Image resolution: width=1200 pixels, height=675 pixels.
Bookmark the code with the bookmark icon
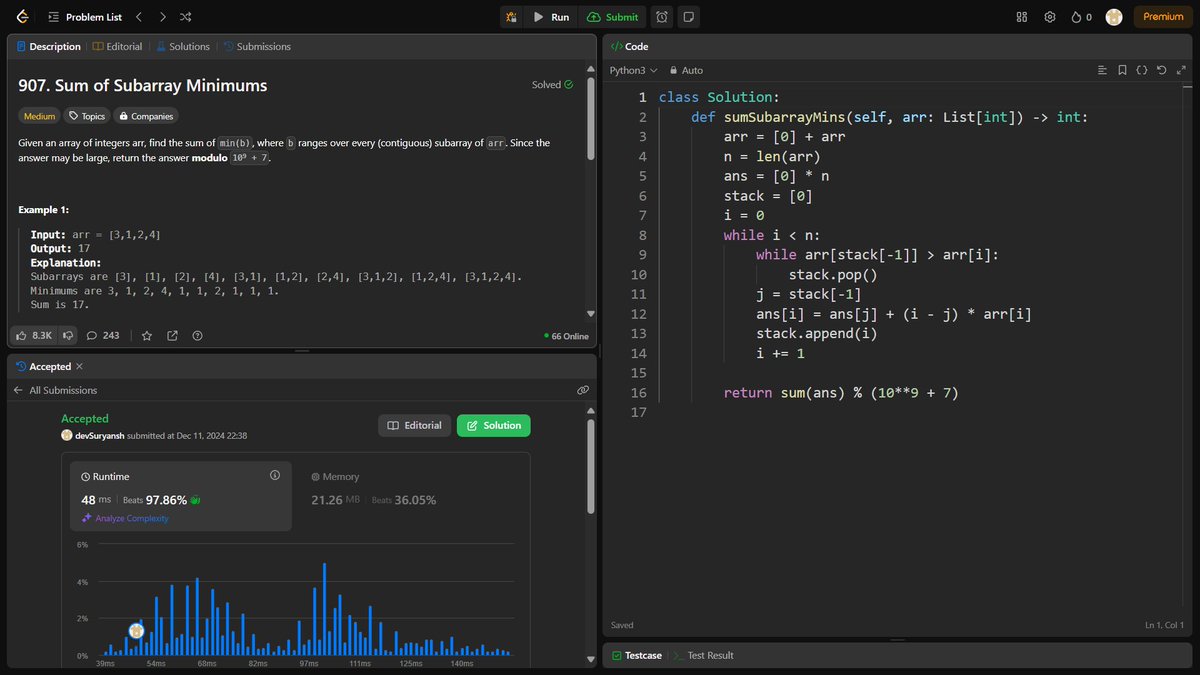click(x=1122, y=70)
